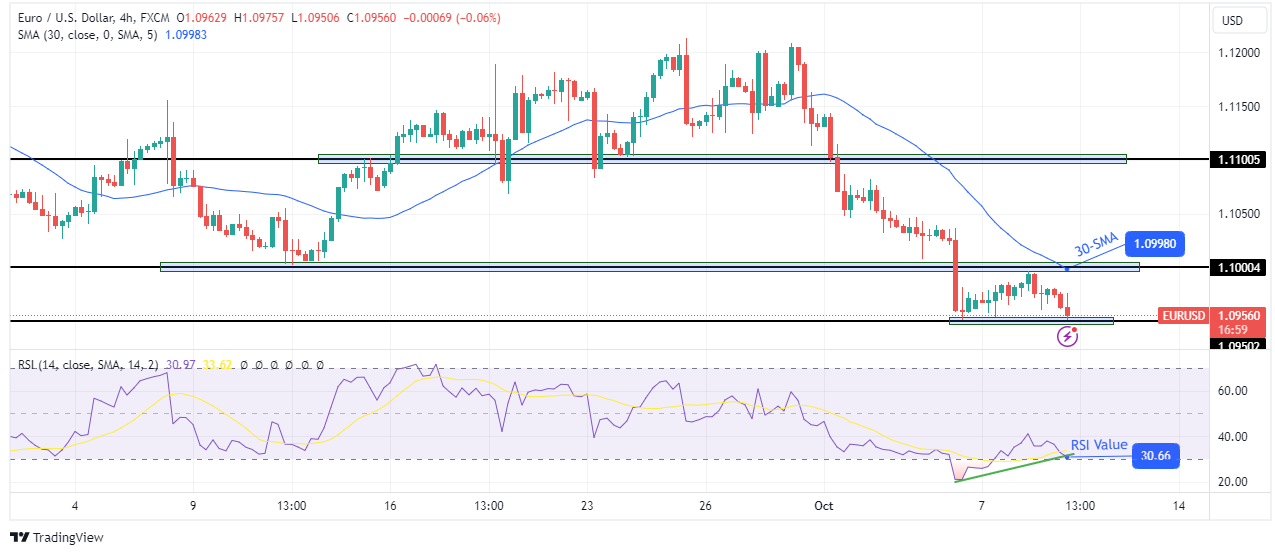Click the RSI Value text annotation

1099,445
